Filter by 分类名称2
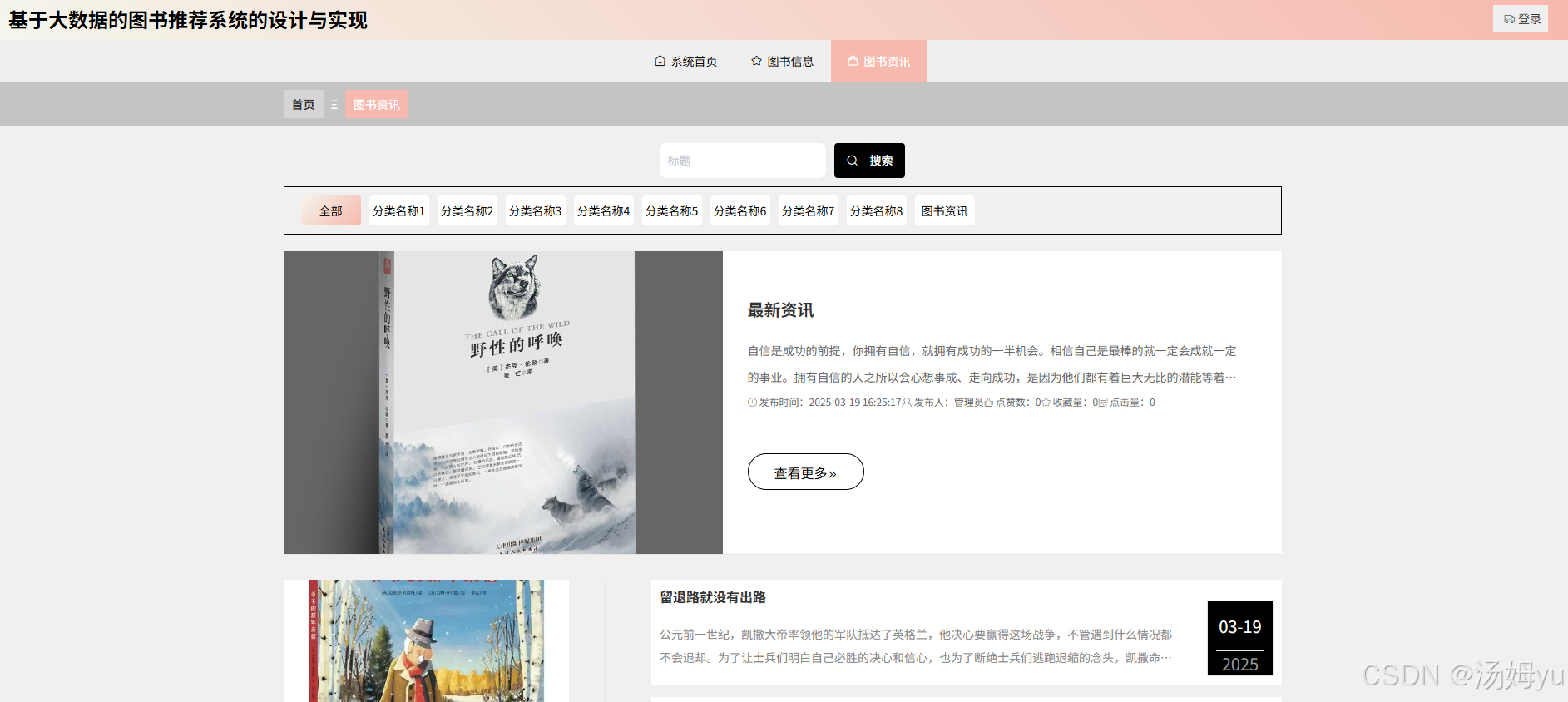The width and height of the screenshot is (1568, 702). 467,210
